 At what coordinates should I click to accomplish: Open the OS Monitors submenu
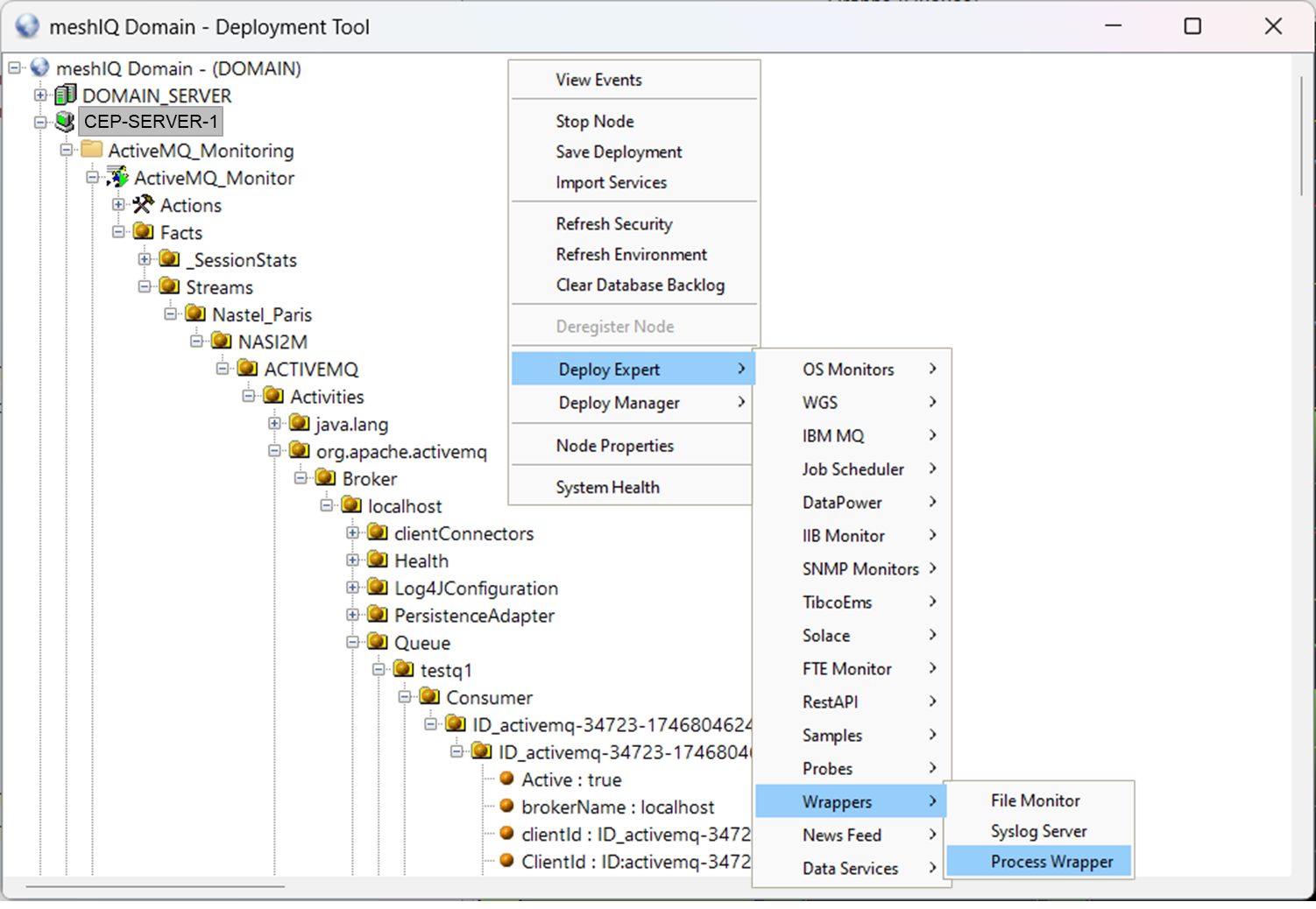852,370
